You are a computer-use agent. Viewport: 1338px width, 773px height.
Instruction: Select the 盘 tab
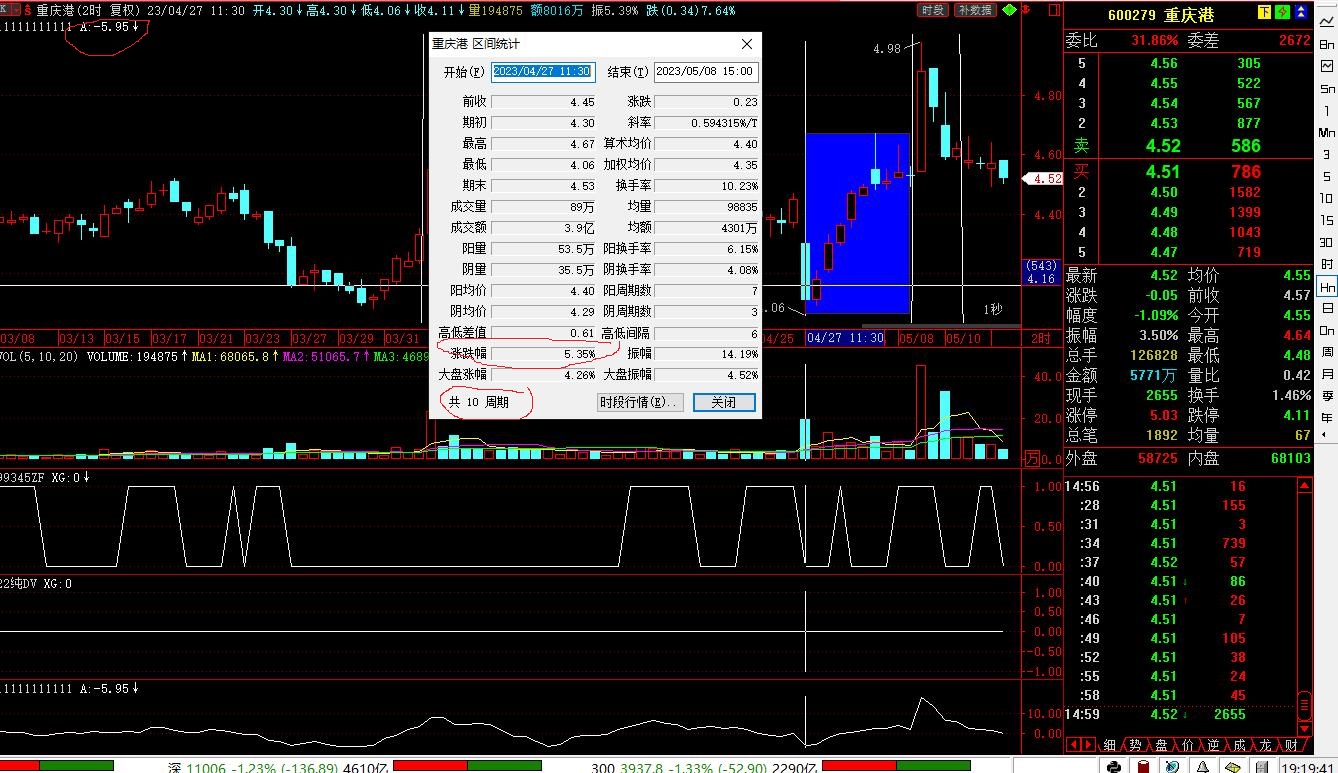[1161, 745]
